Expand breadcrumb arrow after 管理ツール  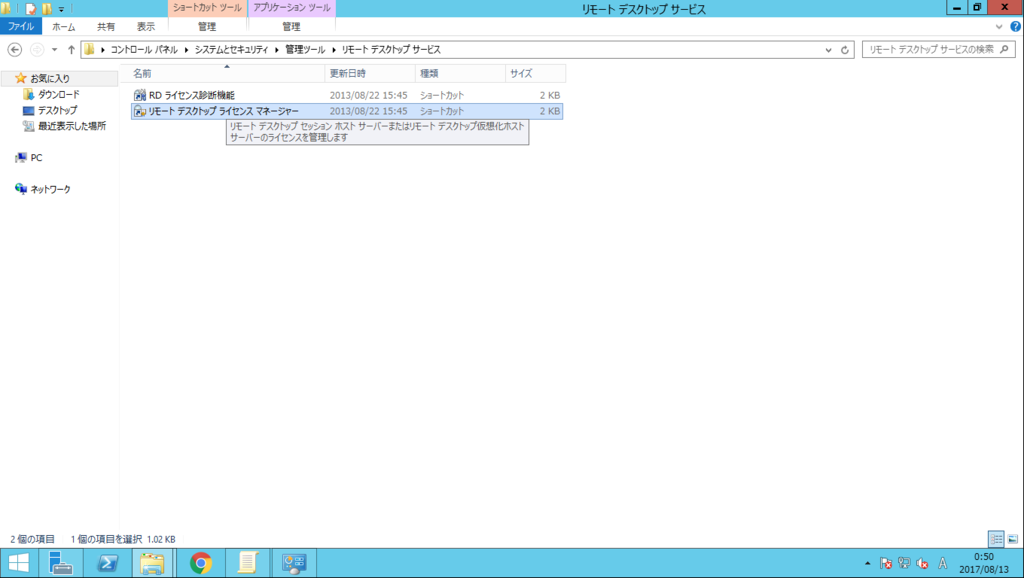tap(334, 50)
